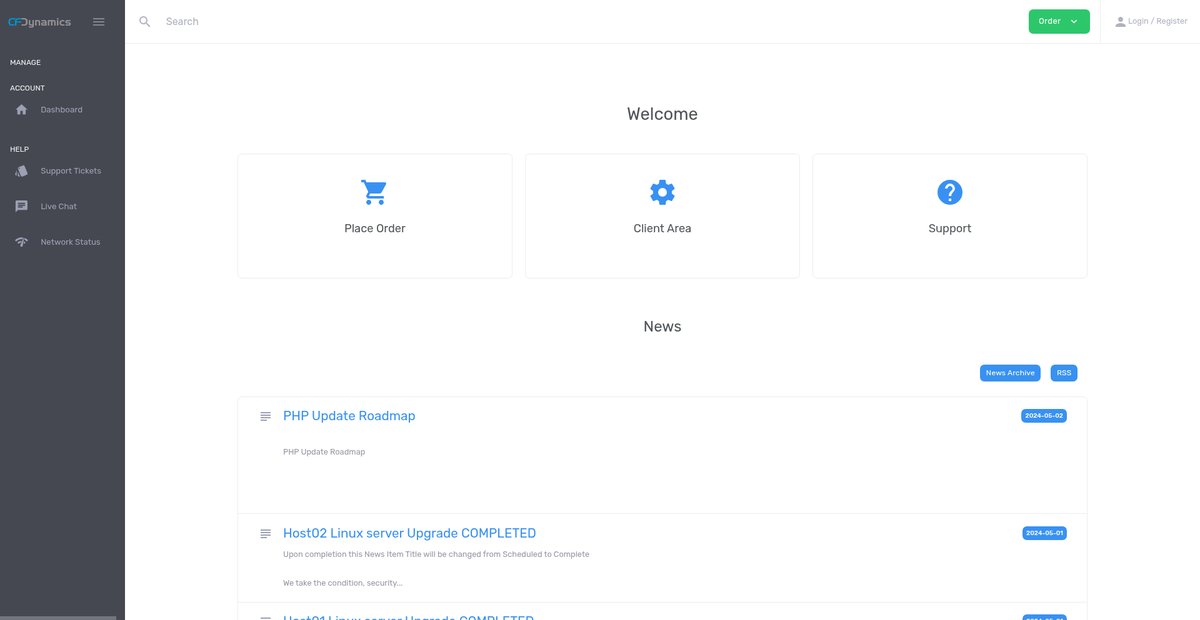This screenshot has height=620, width=1200.
Task: Open the Order dropdown button
Action: pos(1059,21)
